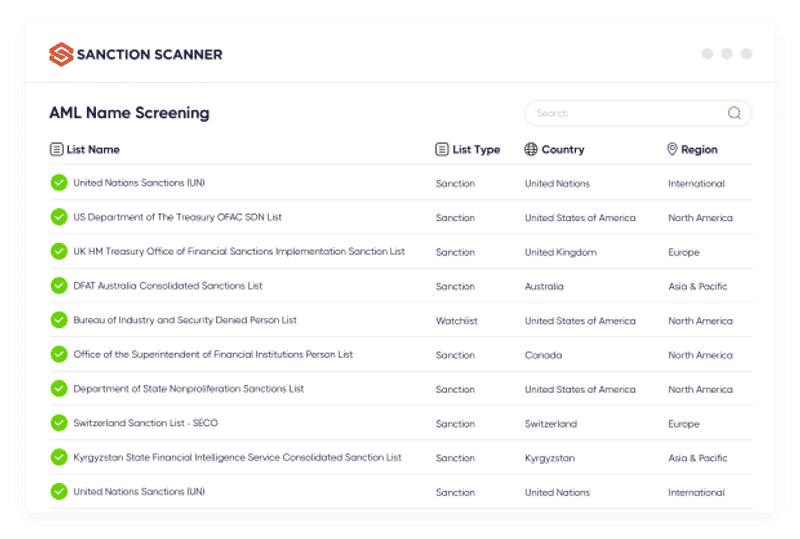The width and height of the screenshot is (800, 539).
Task: Toggle the Switzerland Sanction List SECO checkmark
Action: coord(59,423)
